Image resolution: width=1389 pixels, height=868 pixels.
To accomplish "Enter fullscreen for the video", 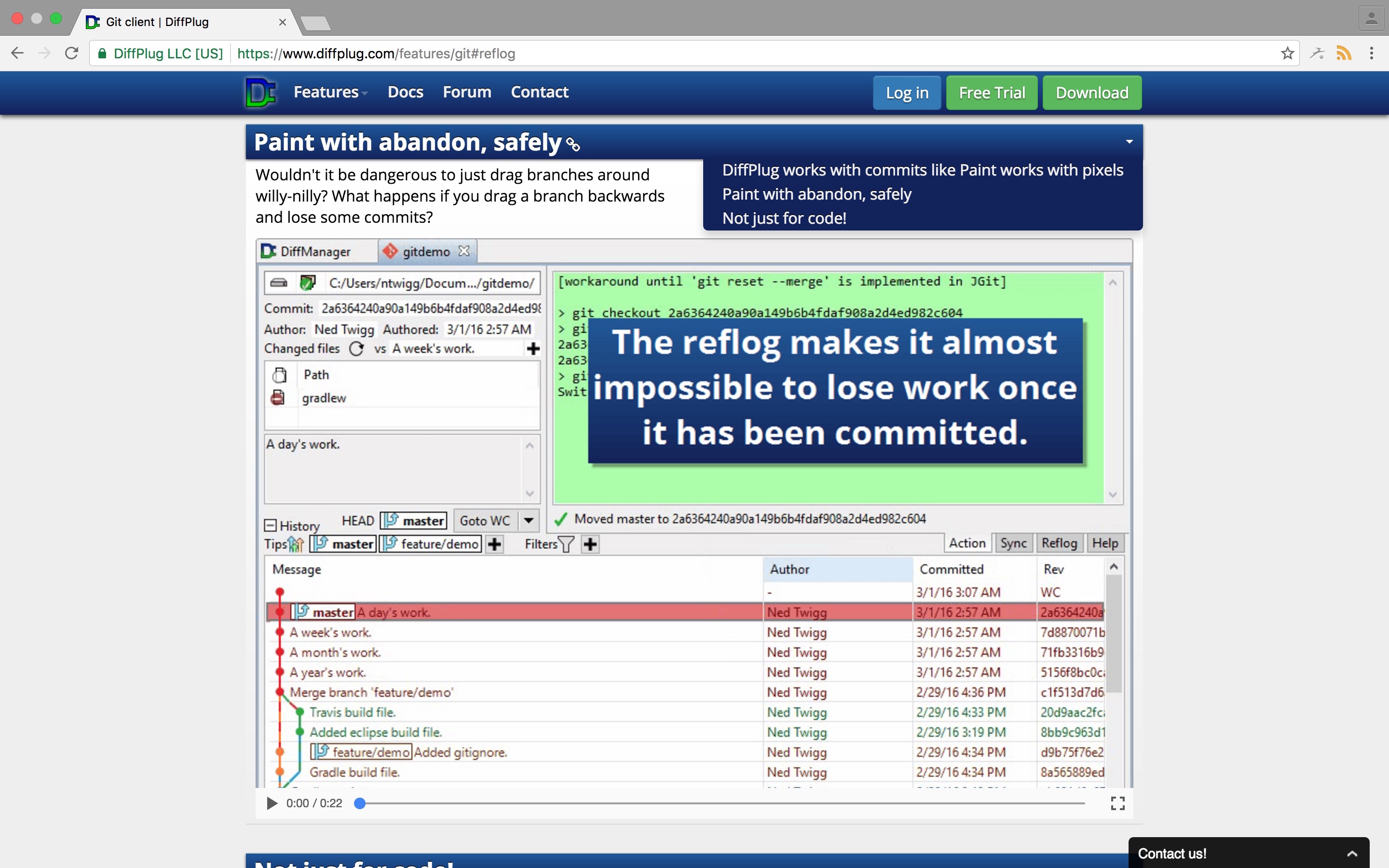I will 1117,803.
